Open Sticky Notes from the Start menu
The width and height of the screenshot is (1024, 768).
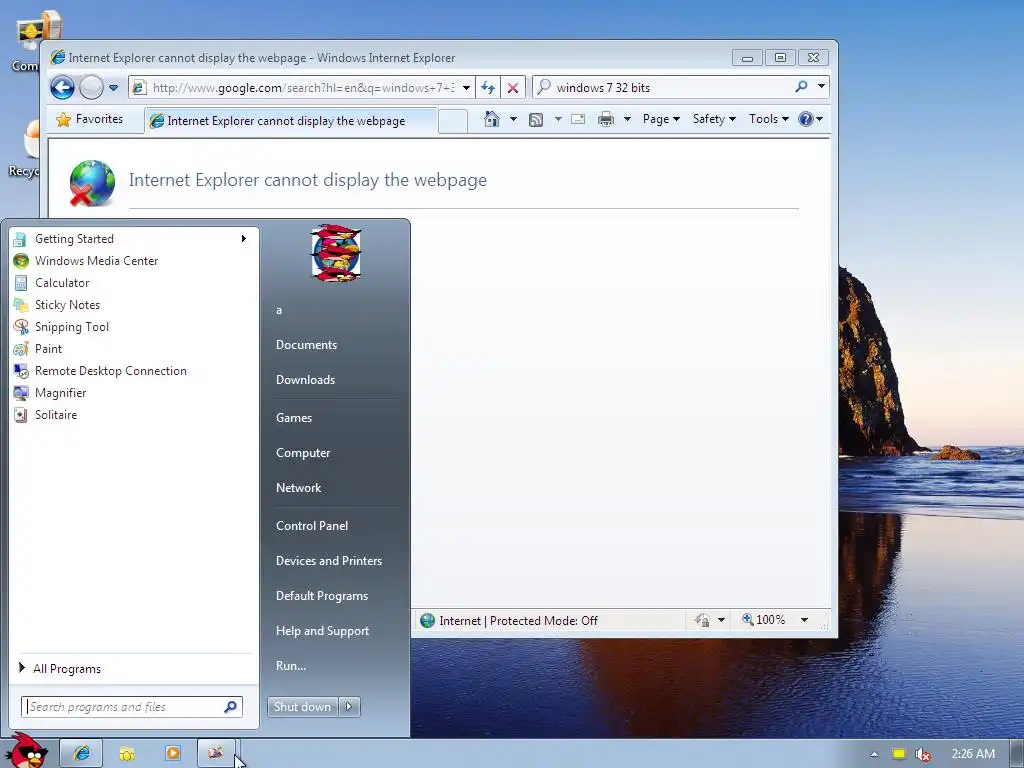click(x=131, y=305)
